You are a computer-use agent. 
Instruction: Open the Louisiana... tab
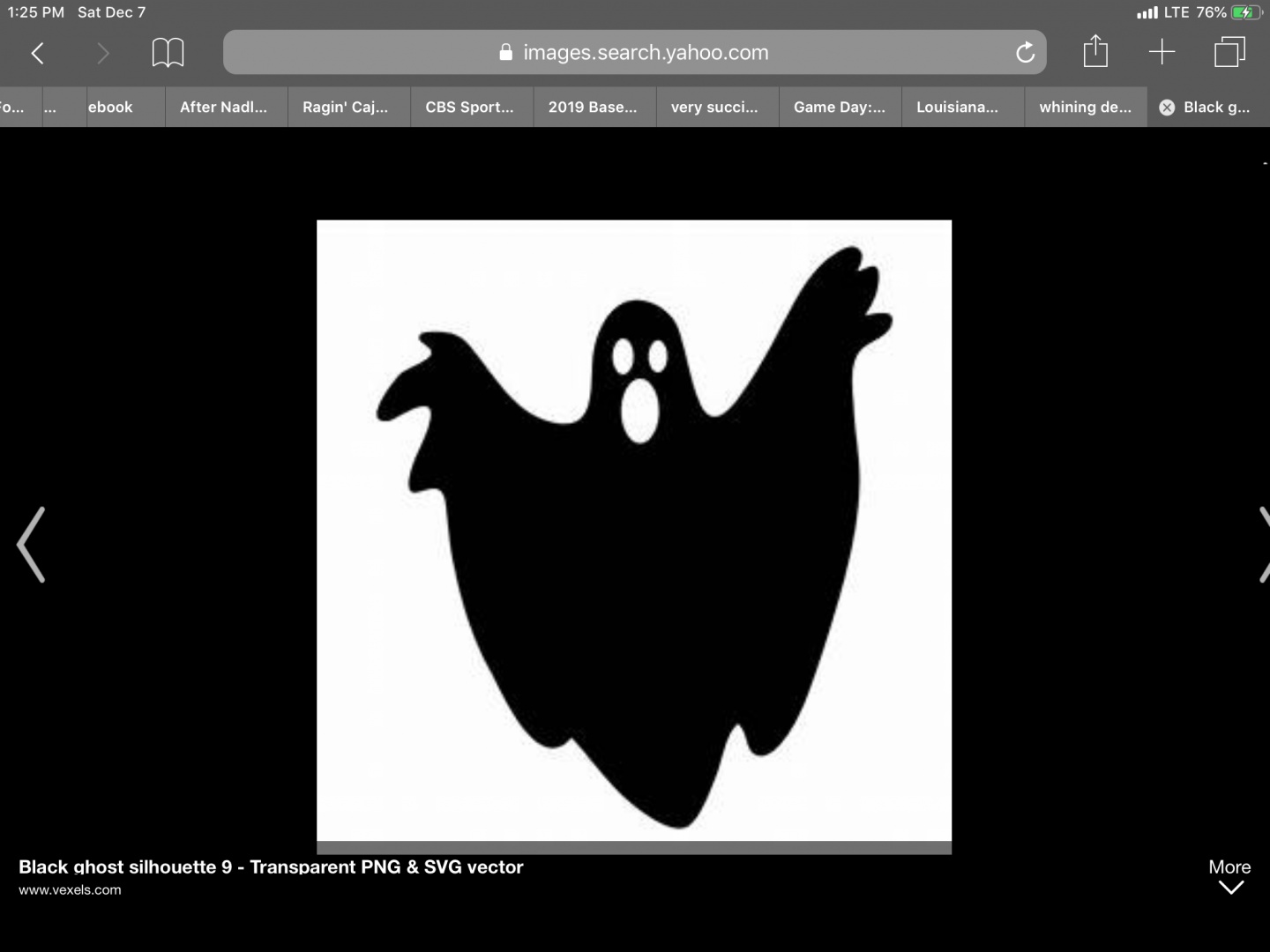pos(957,108)
